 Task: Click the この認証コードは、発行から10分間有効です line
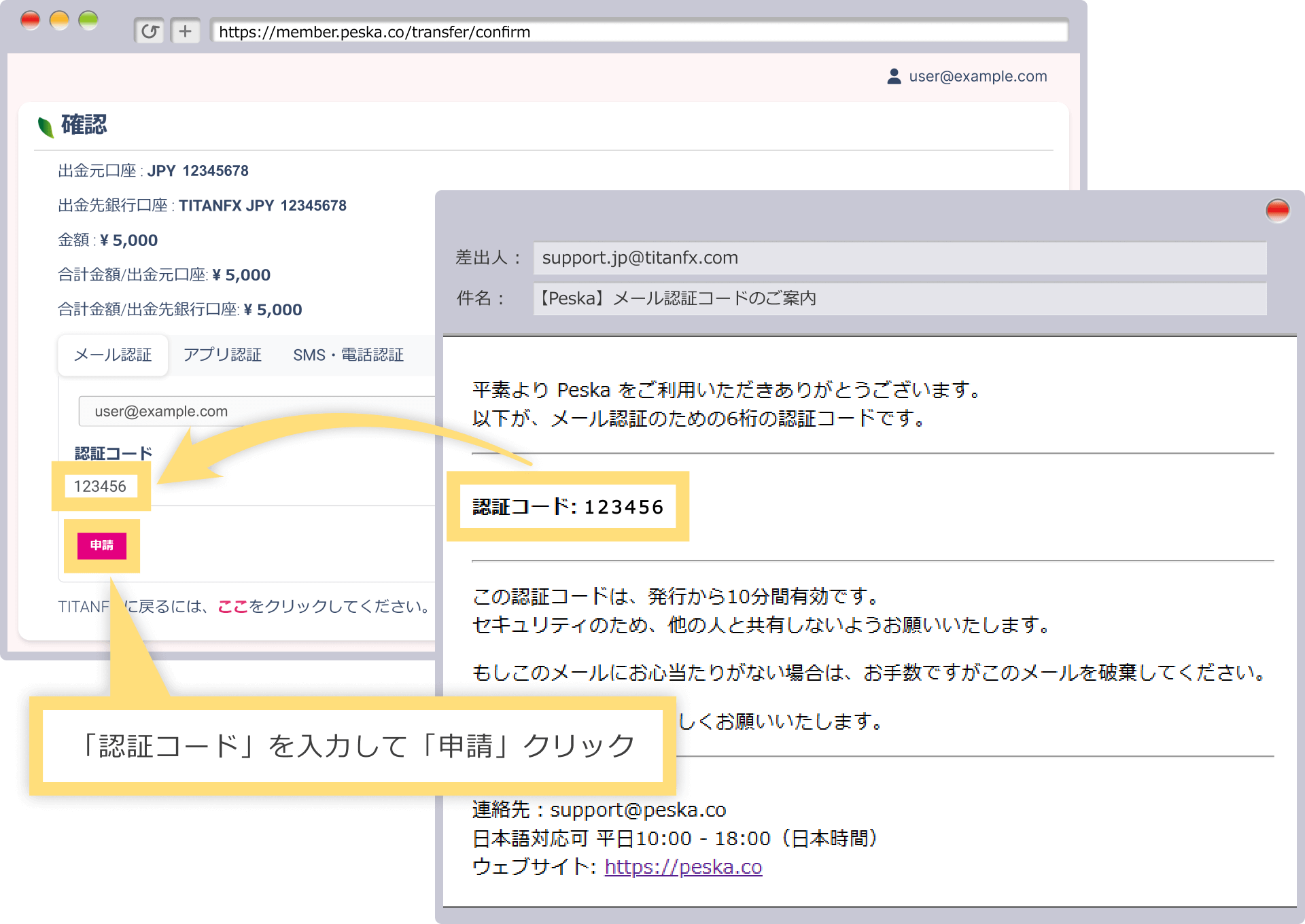(x=676, y=597)
